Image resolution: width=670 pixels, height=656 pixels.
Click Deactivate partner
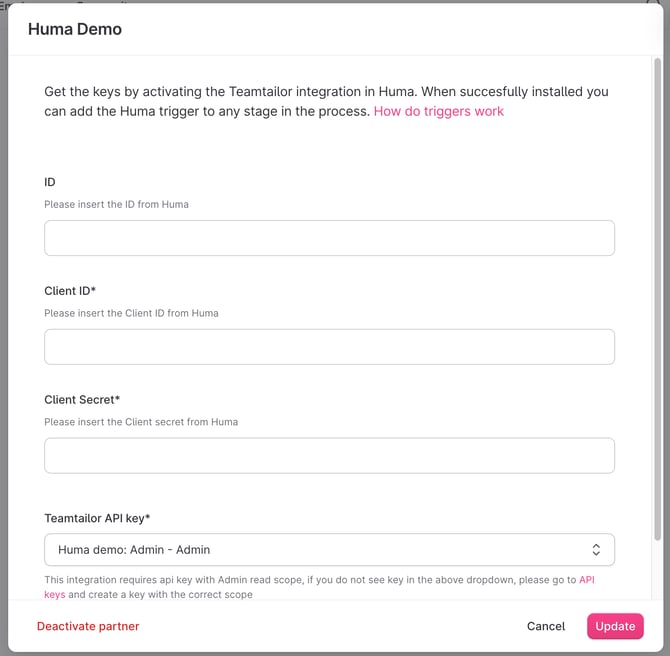click(x=88, y=626)
